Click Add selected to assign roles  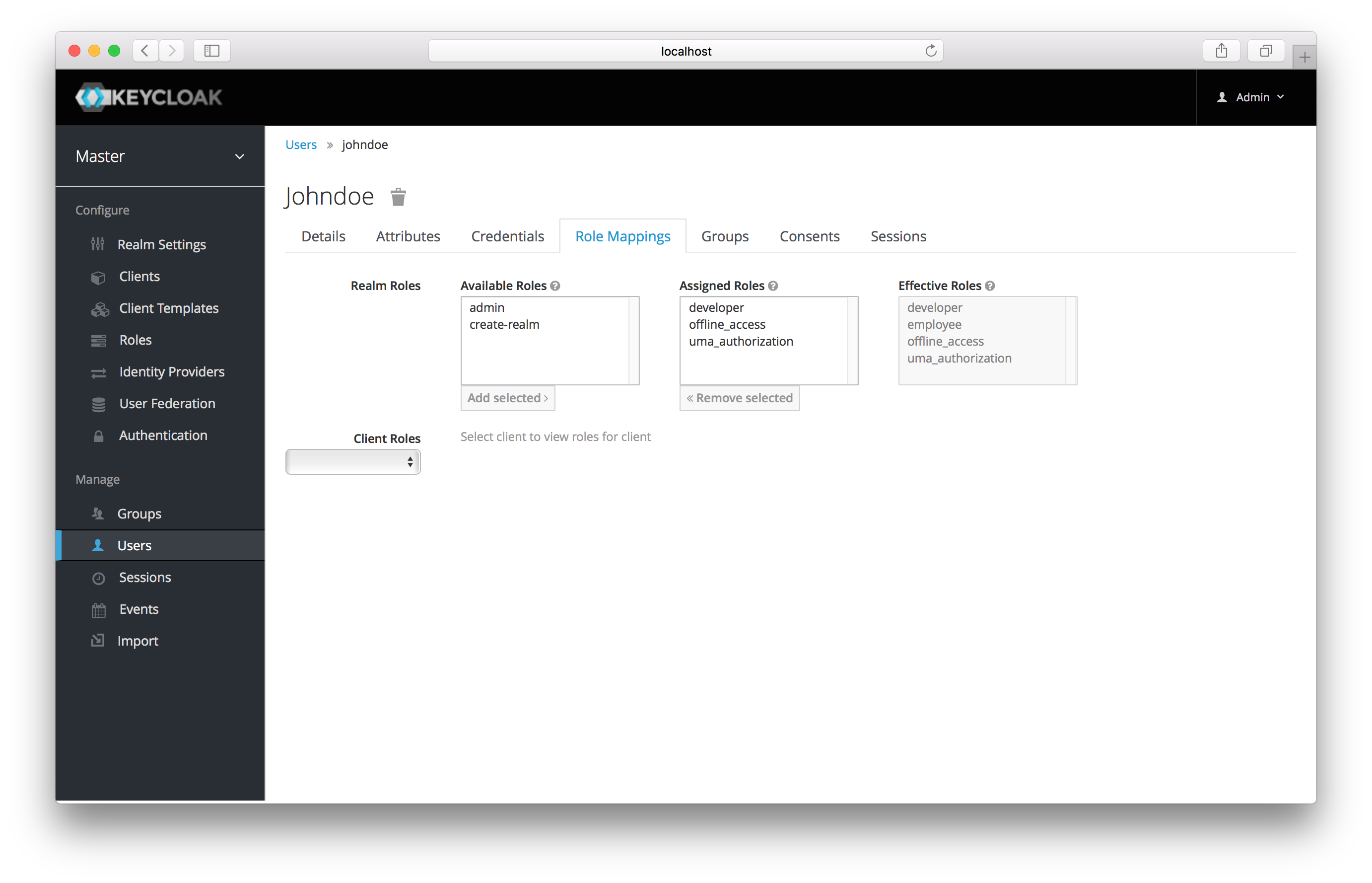tap(507, 398)
